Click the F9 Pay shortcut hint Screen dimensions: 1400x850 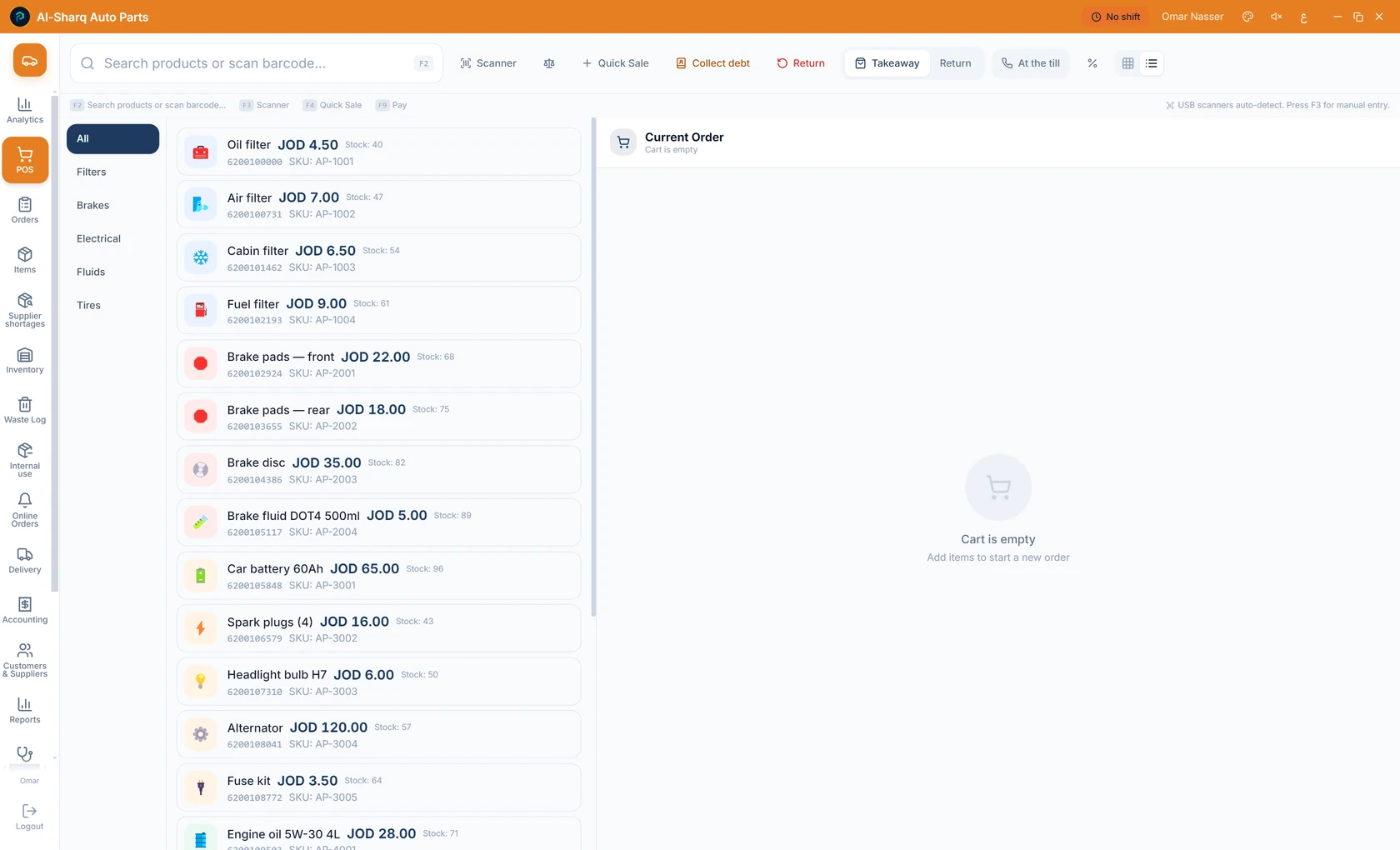(392, 105)
